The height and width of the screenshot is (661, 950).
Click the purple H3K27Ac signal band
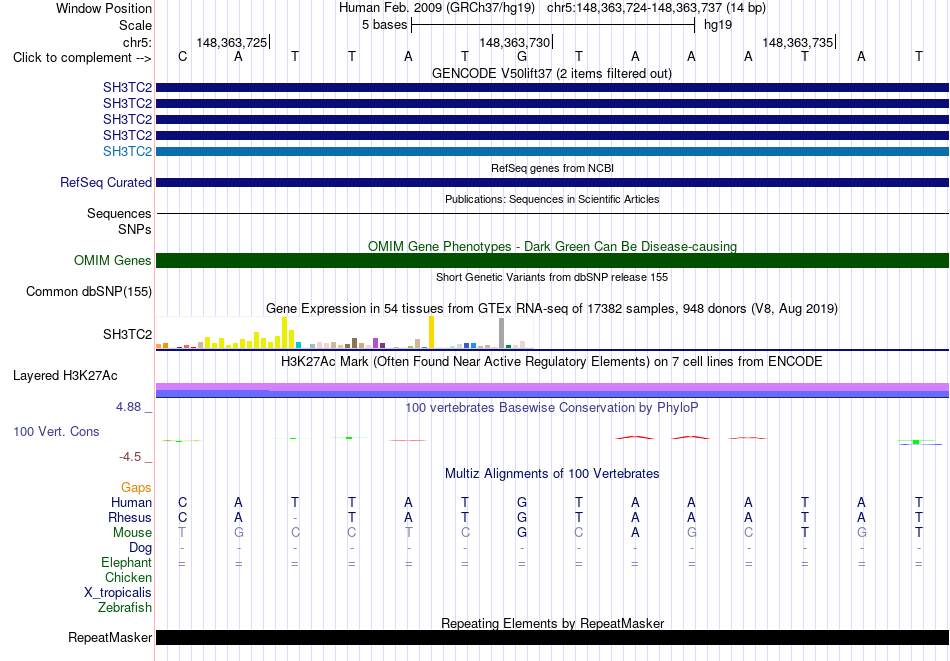pos(552,387)
